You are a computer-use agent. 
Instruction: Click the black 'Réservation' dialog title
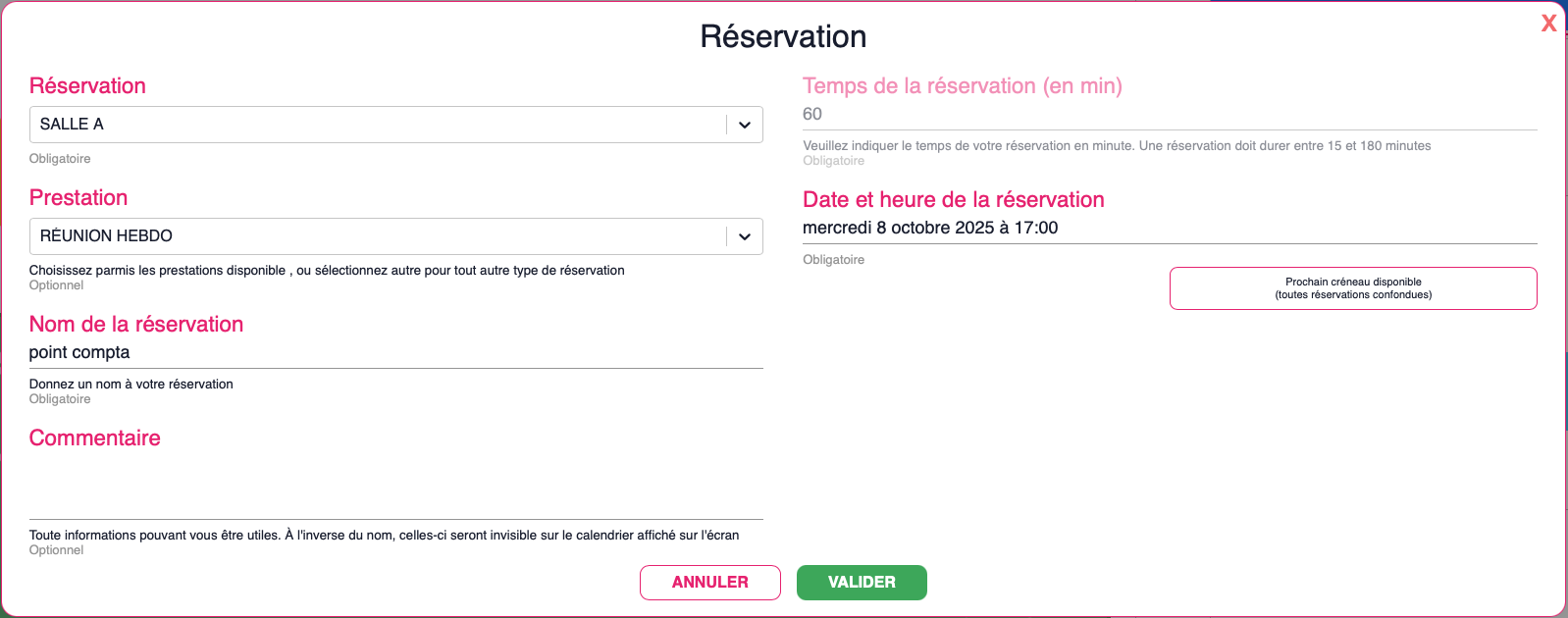783,36
